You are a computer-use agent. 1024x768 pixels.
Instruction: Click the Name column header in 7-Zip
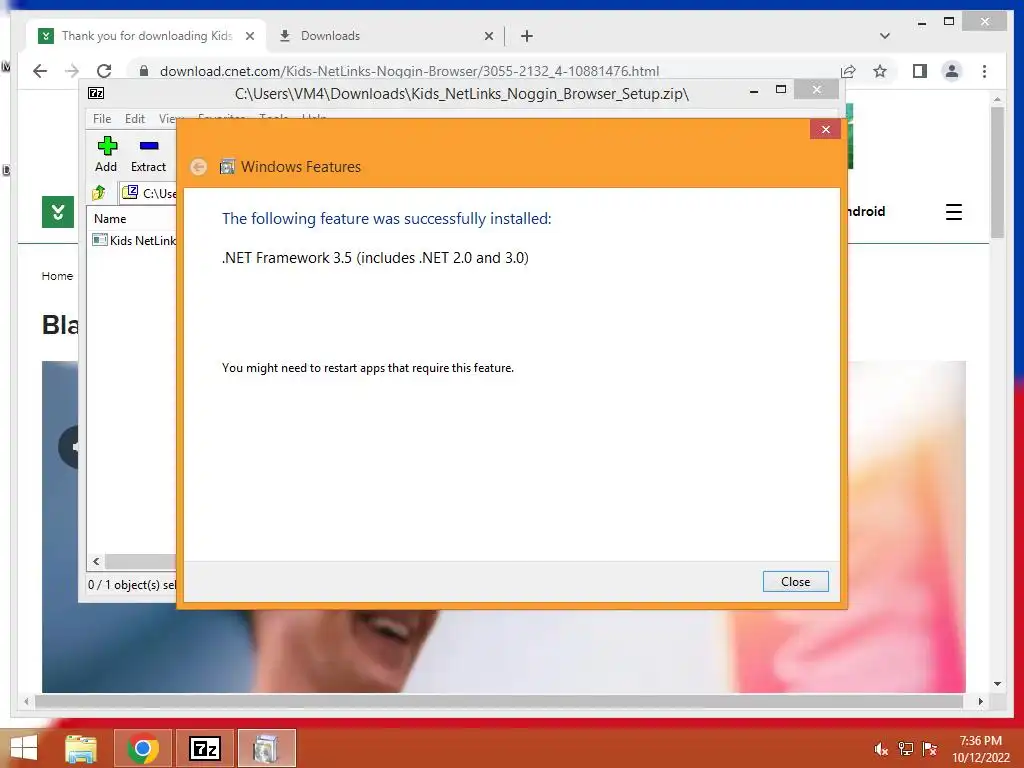pos(110,219)
